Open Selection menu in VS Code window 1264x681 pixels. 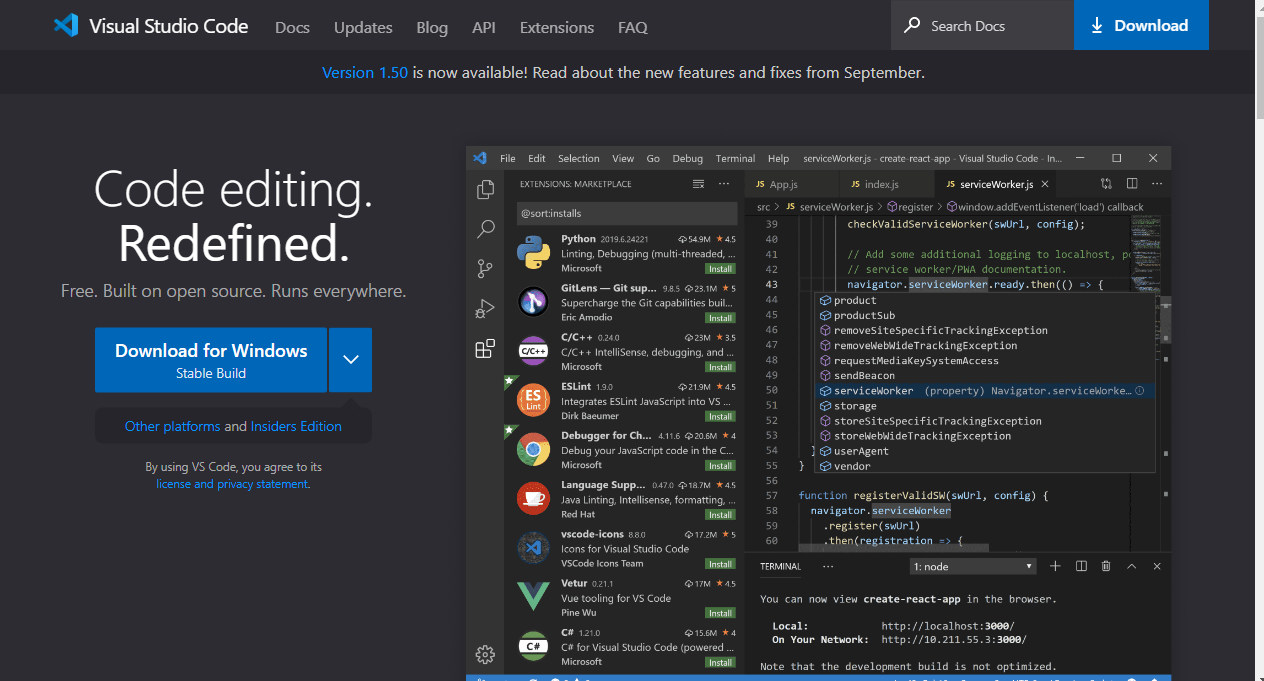tap(578, 158)
